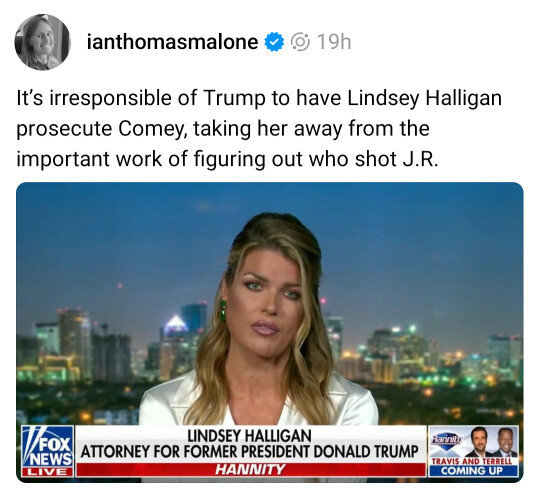Click the lit pyramid-top building in skyline
Viewport: 540px width, 494px height.
click(x=176, y=326)
